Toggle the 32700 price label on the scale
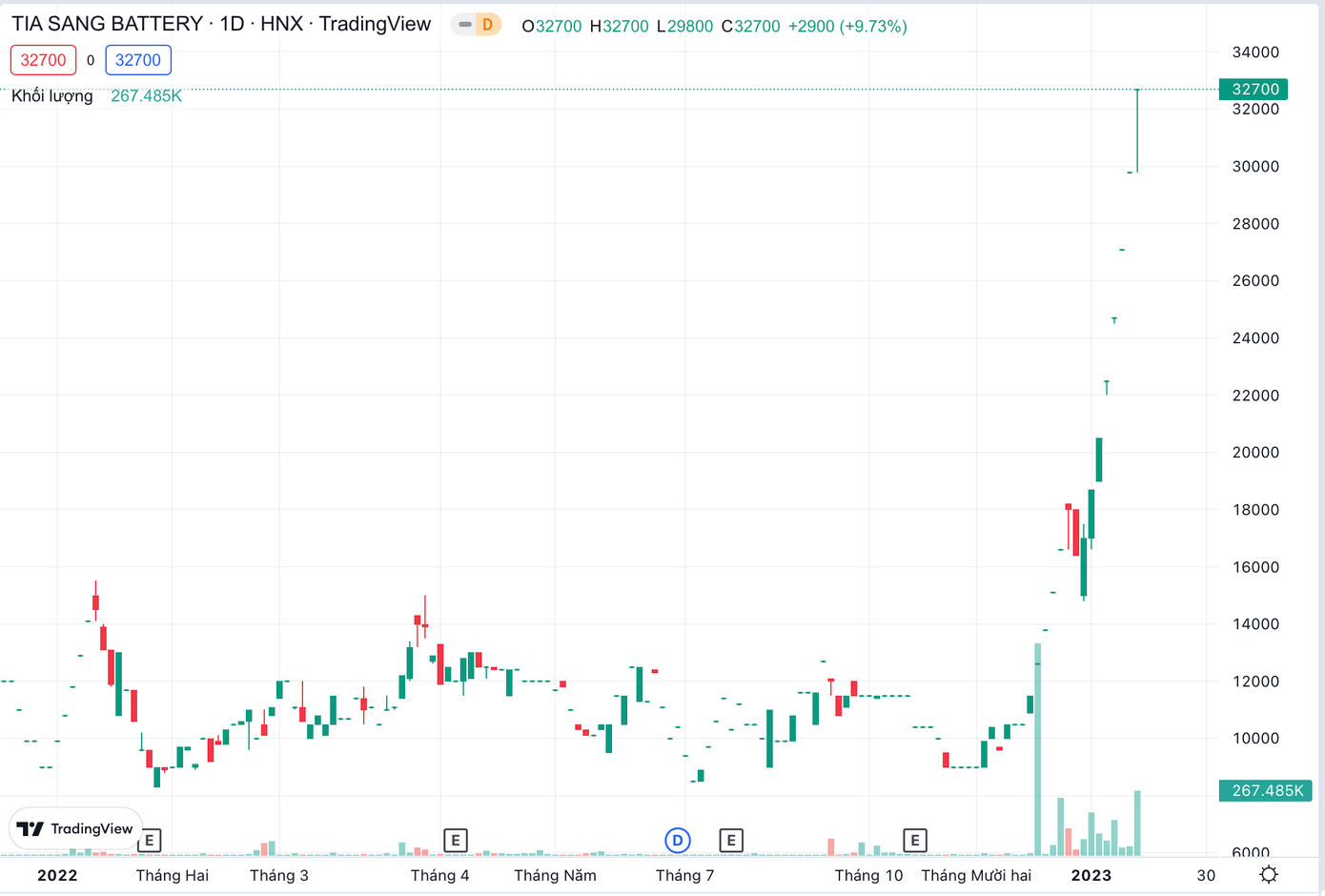The width and height of the screenshot is (1325, 896). point(1254,89)
